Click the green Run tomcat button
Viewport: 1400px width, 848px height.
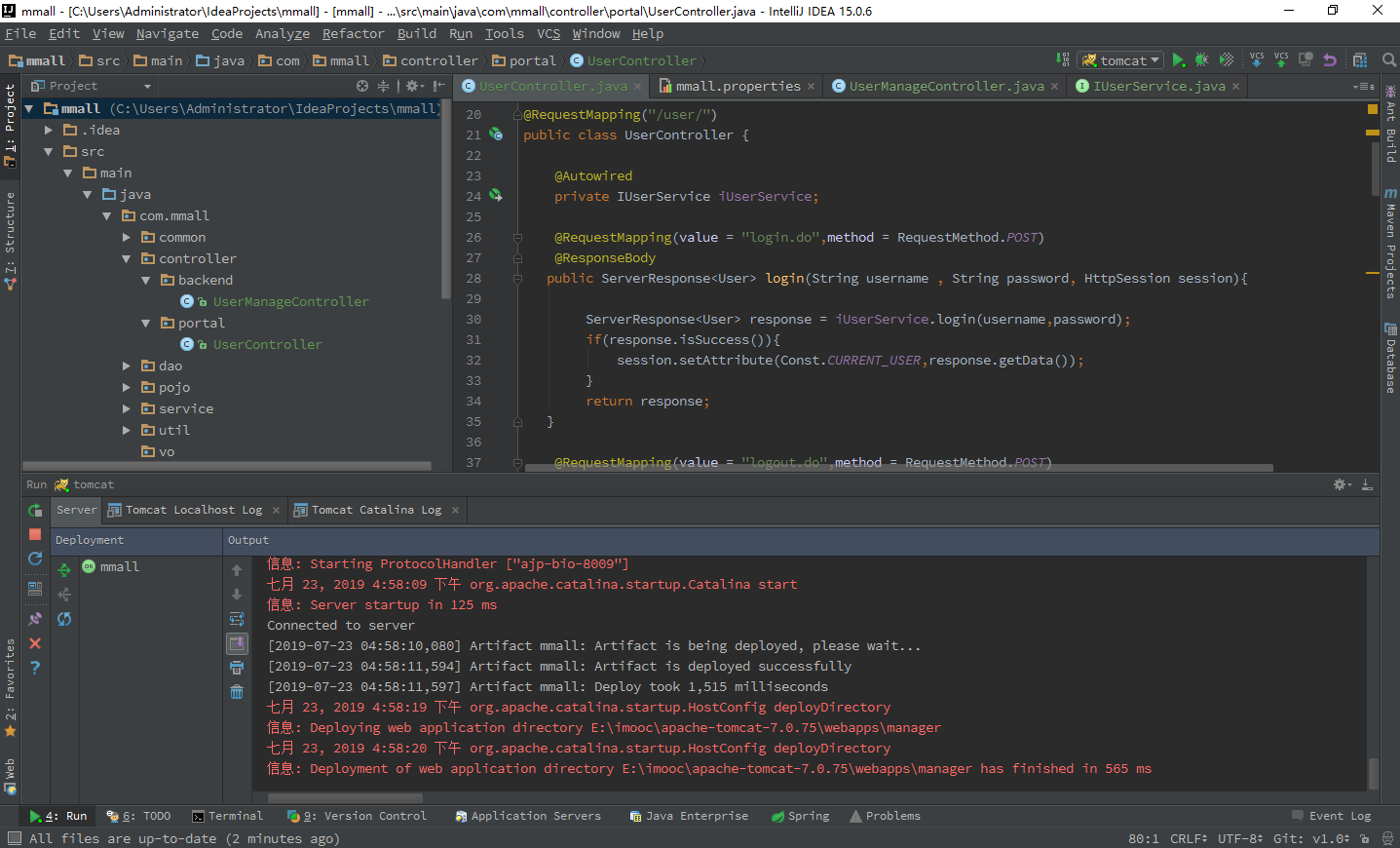coord(1178,60)
